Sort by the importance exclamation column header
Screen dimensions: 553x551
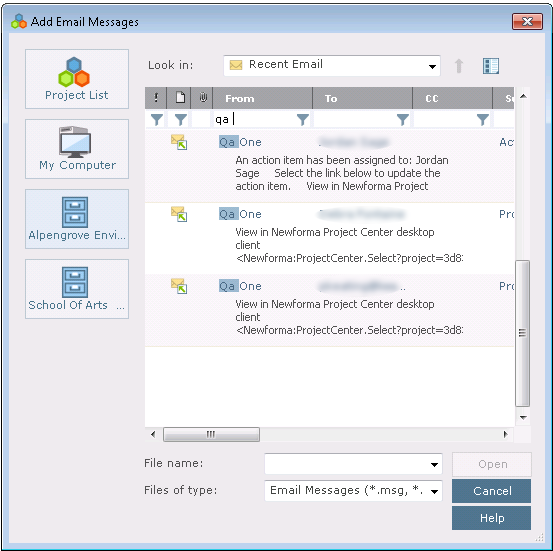click(x=156, y=98)
